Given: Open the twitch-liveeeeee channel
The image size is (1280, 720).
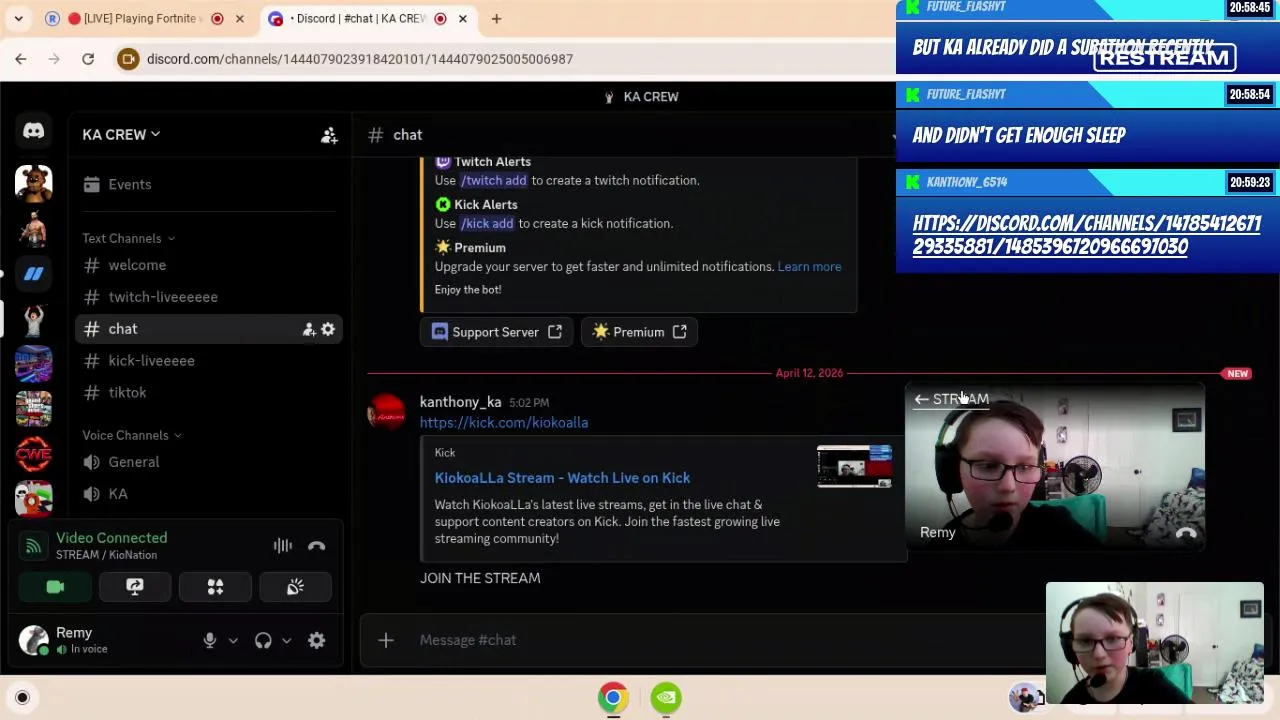Looking at the screenshot, I should coord(163,297).
